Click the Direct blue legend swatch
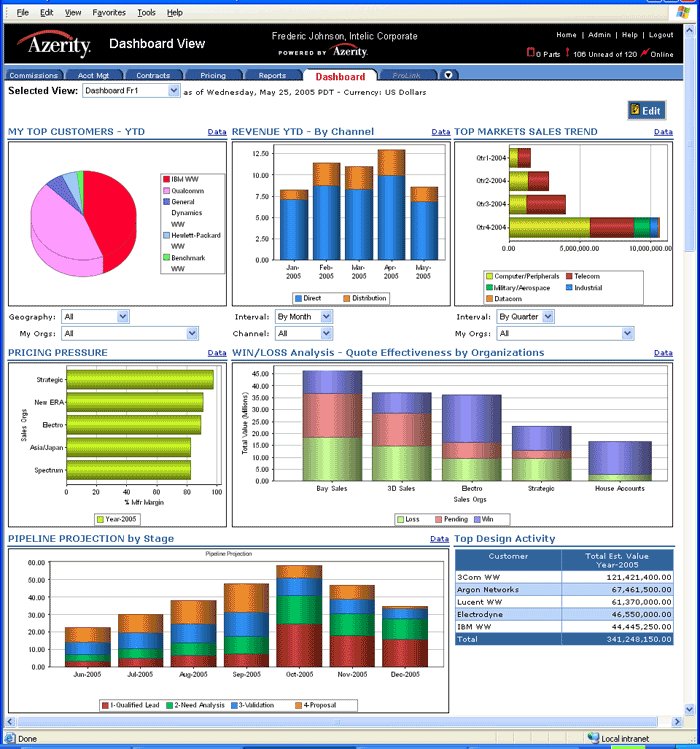The height and width of the screenshot is (749, 700). [x=298, y=298]
